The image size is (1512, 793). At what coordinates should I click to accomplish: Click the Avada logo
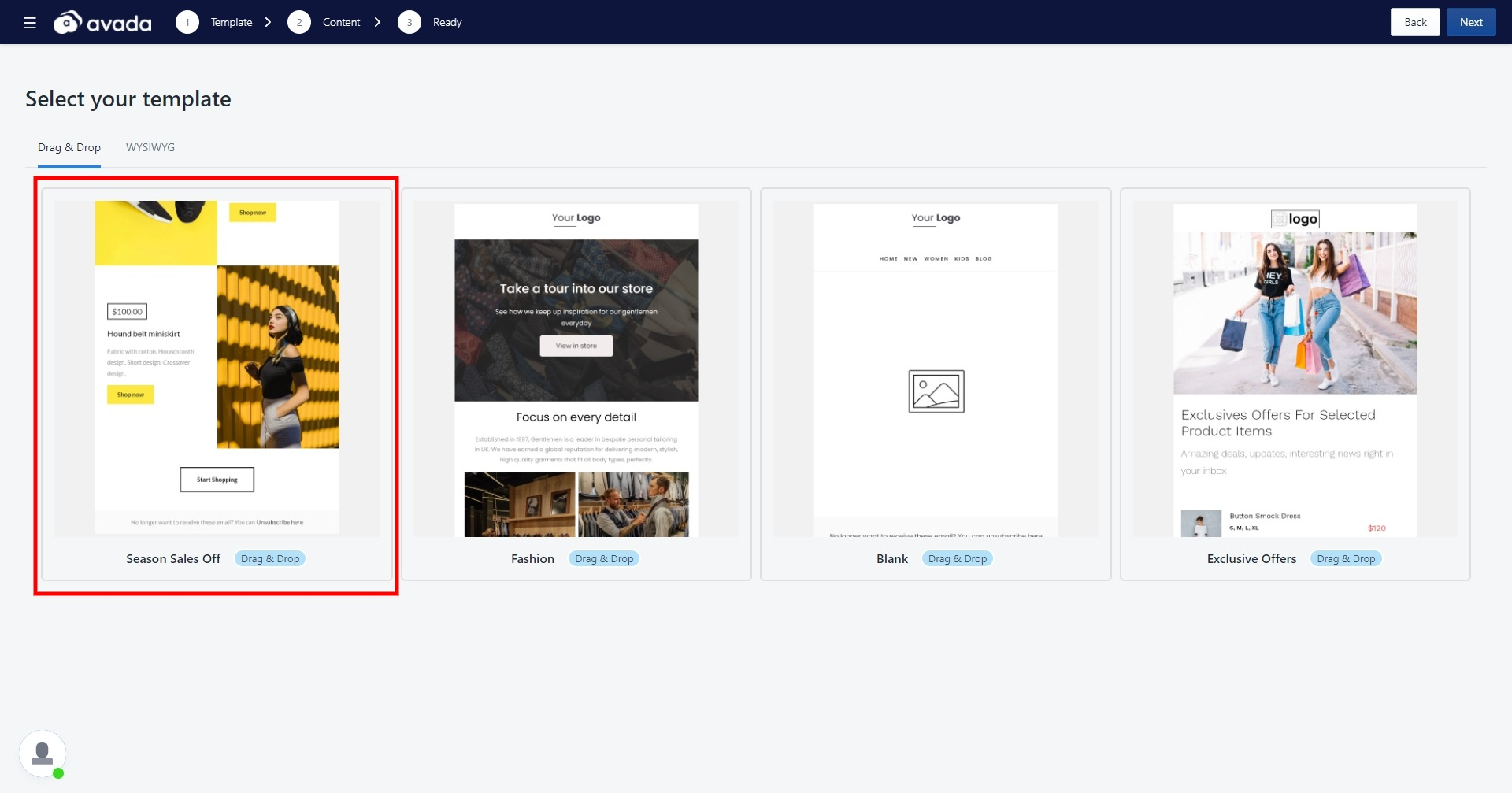click(x=102, y=22)
